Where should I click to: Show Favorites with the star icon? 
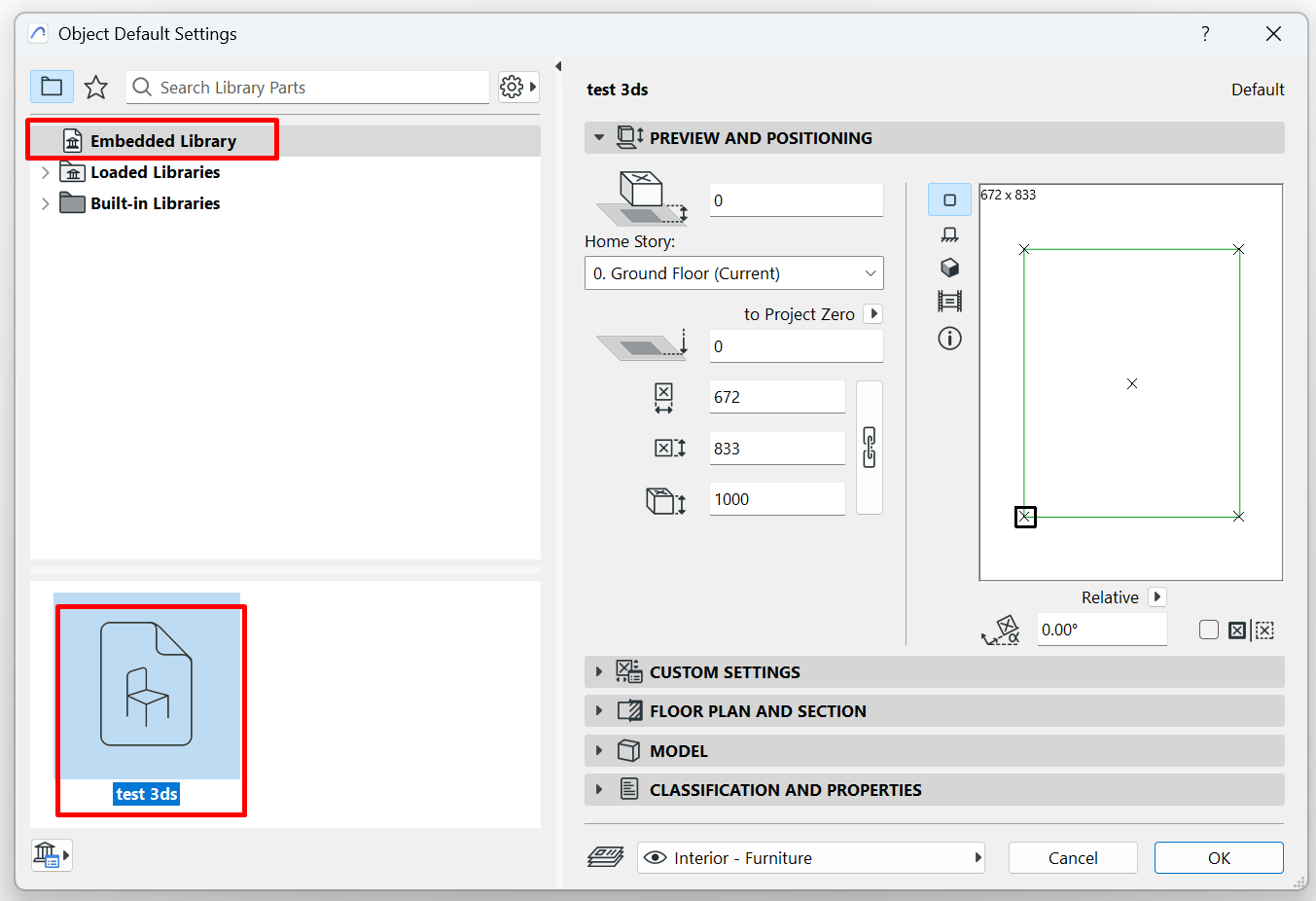[95, 87]
